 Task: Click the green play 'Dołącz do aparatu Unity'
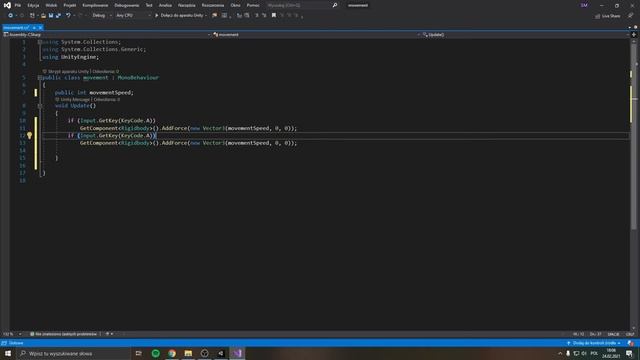[180, 16]
